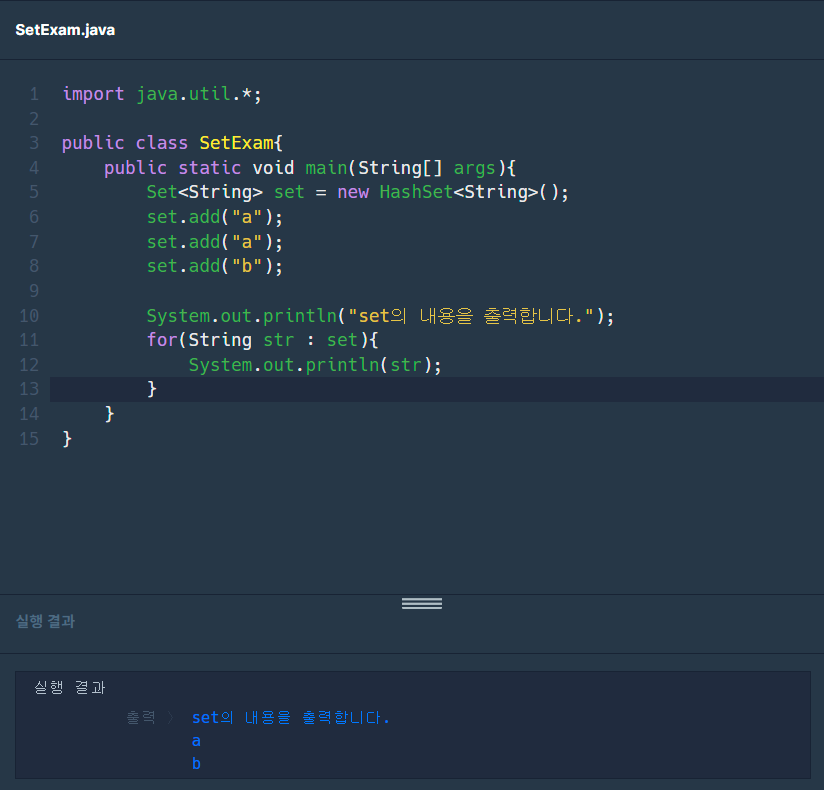Click the 'new' keyword on line 5

353,192
